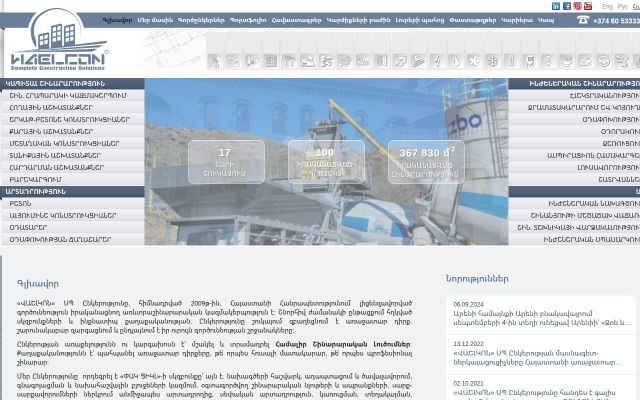Open the Լուրերի պահոց menu item
Screen dimensions: 640x400
(420, 20)
